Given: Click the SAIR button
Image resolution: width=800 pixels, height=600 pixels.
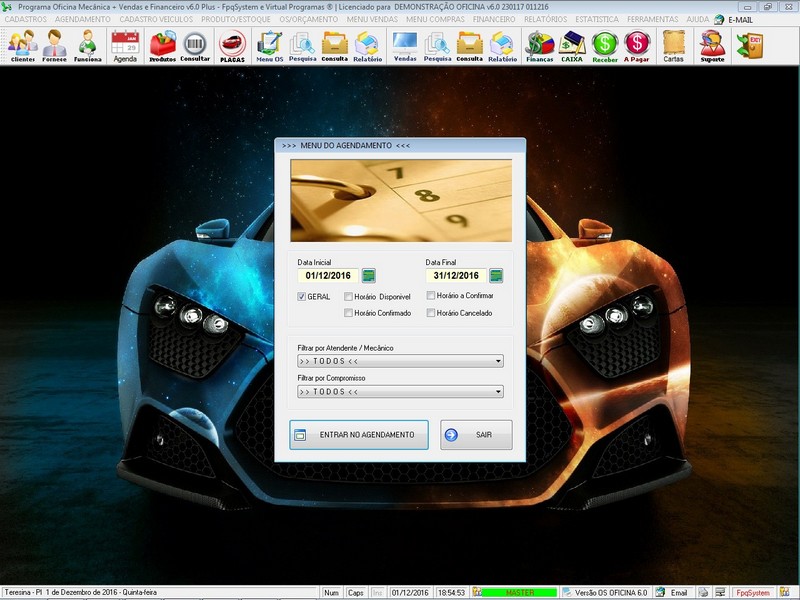Looking at the screenshot, I should (476, 435).
